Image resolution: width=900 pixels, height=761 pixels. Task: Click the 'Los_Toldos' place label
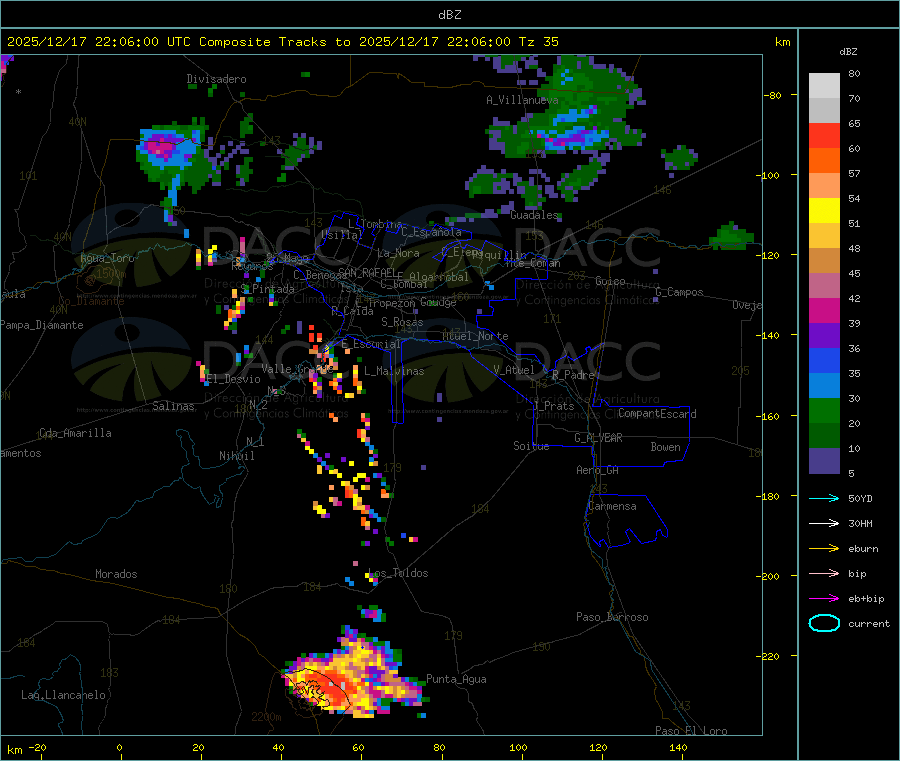point(398,573)
